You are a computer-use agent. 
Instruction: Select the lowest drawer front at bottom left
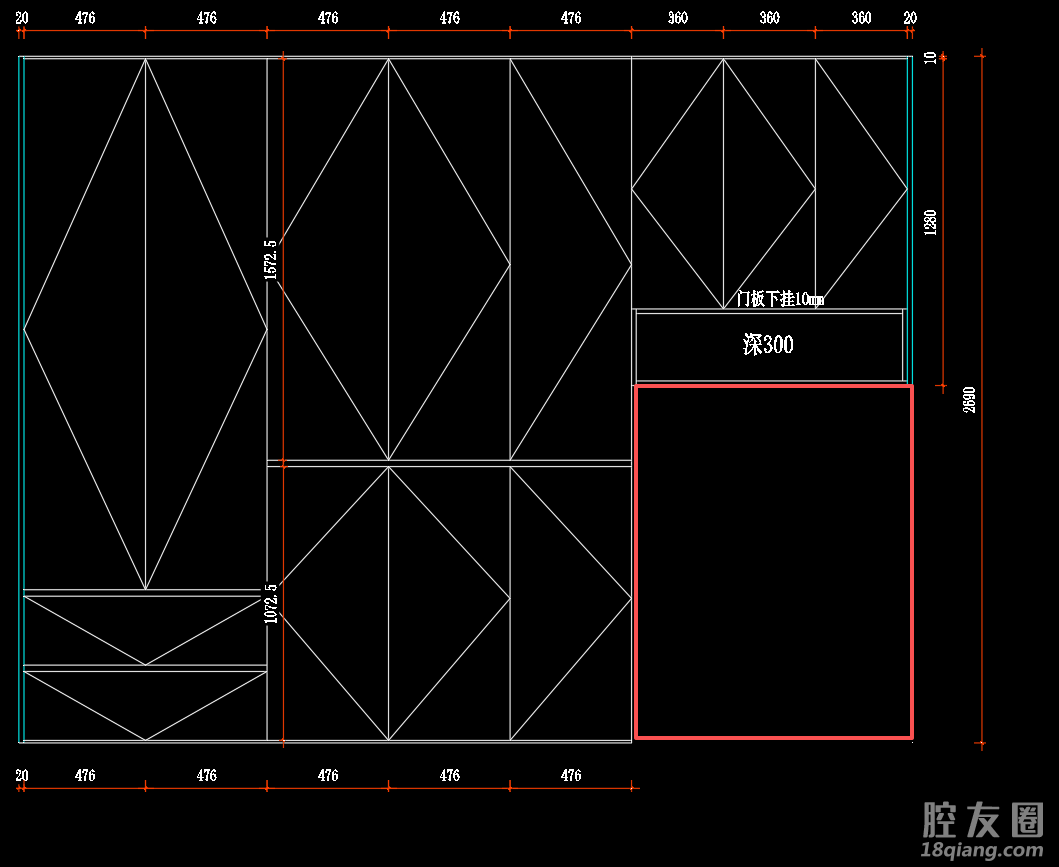145,705
